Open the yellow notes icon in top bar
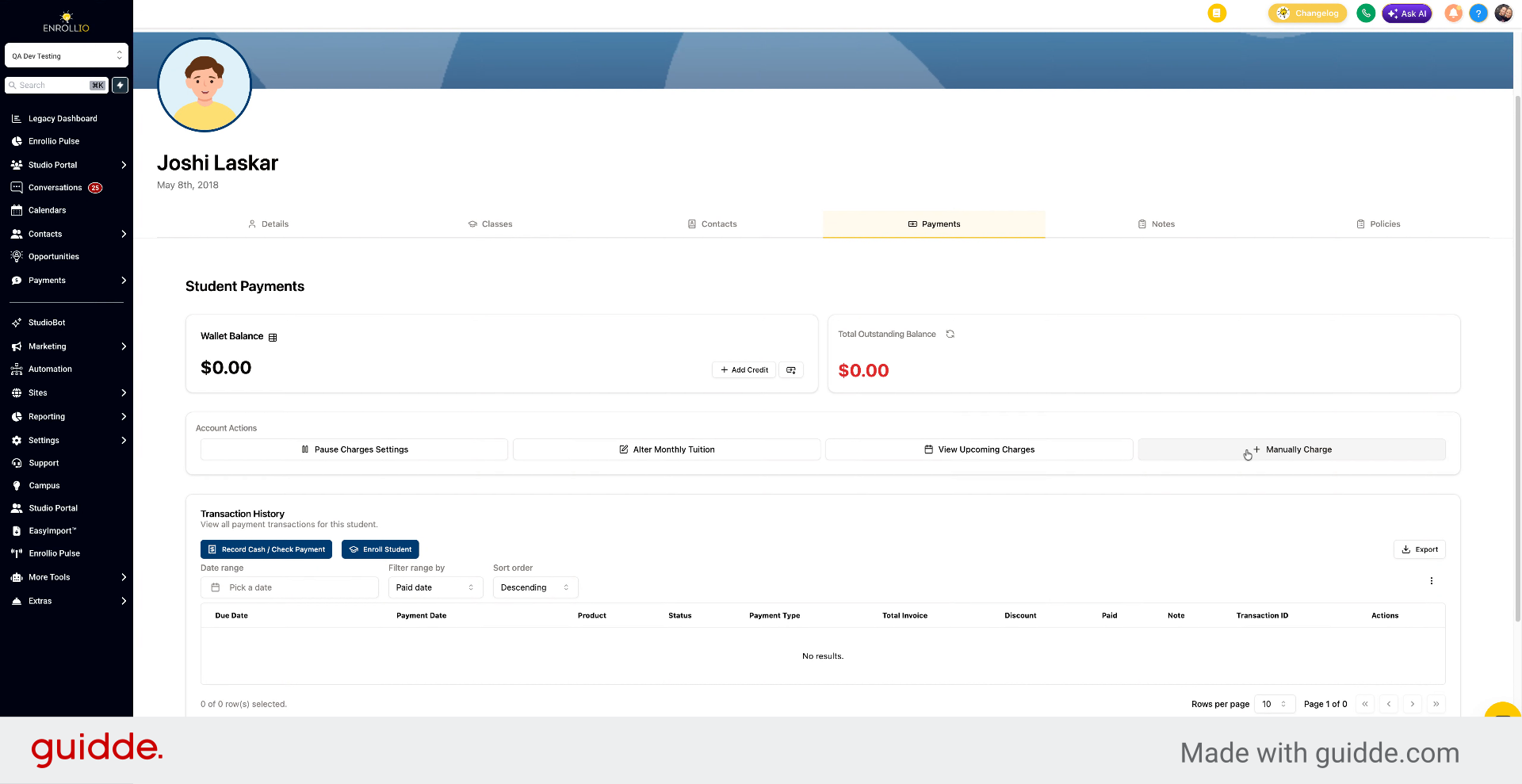This screenshot has width=1522, height=784. (1217, 13)
